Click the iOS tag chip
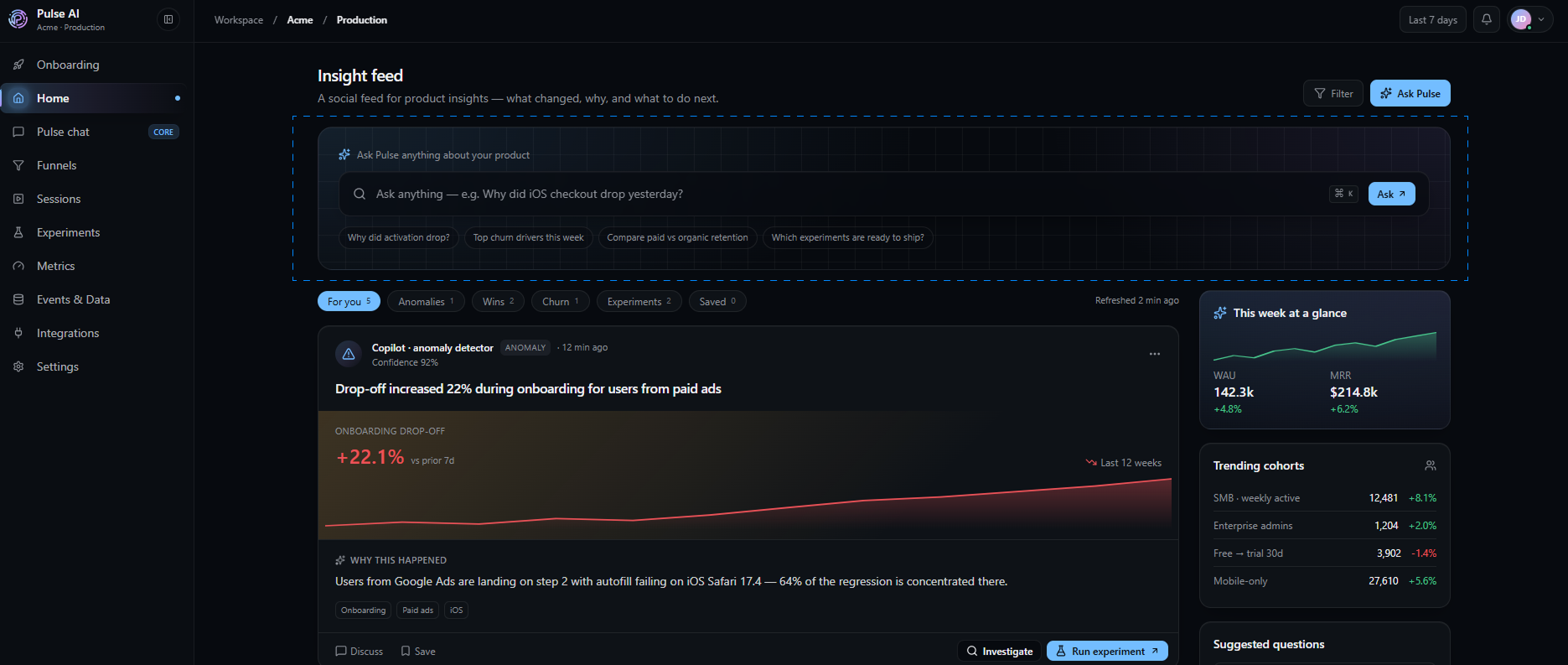This screenshot has height=665, width=1568. pyautogui.click(x=456, y=610)
